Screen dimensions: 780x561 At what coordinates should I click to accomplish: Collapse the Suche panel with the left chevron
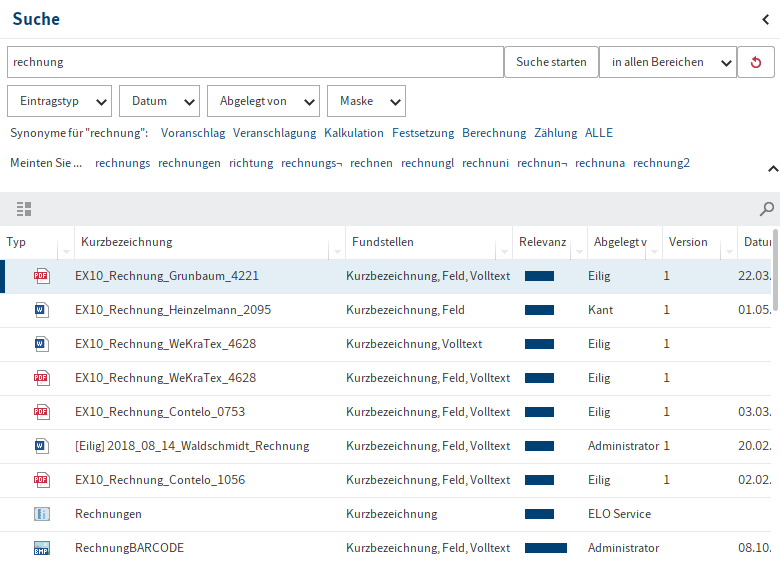766,19
